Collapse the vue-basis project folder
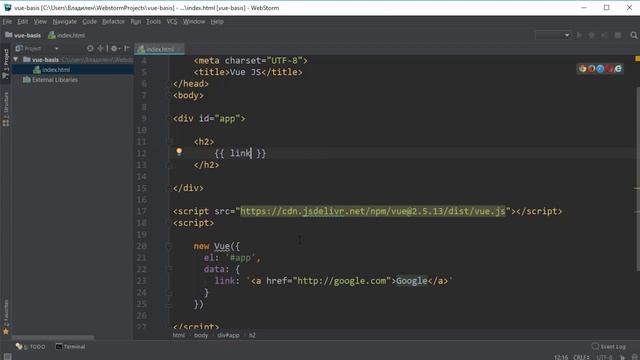This screenshot has width=640, height=360. click(16, 60)
